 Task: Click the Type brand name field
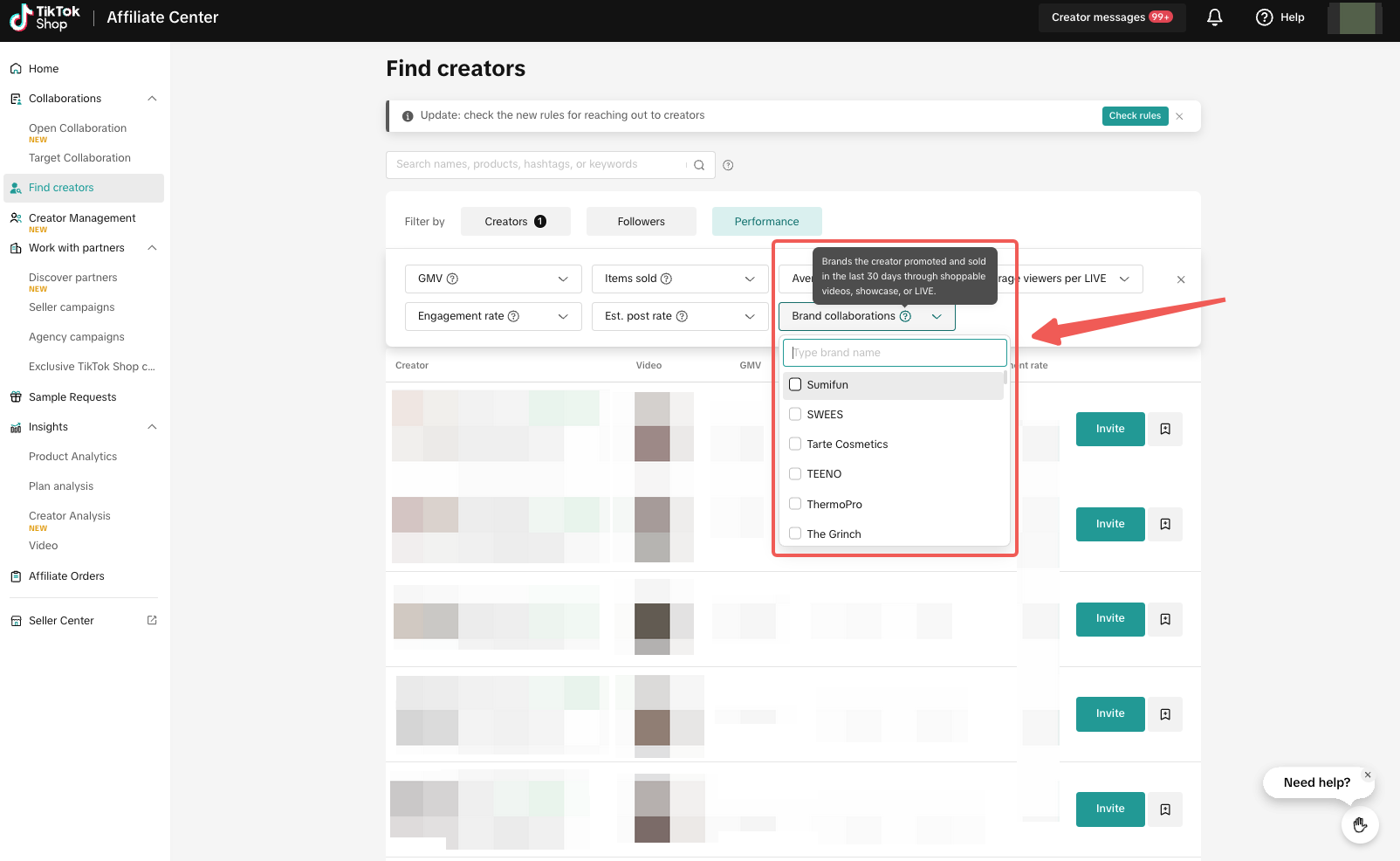[895, 353]
